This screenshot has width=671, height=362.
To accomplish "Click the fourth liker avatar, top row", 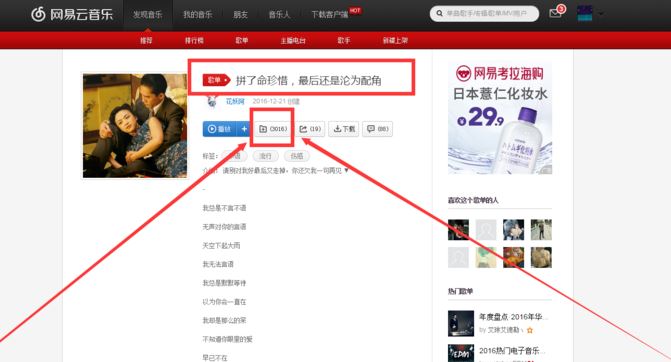I will (541, 230).
